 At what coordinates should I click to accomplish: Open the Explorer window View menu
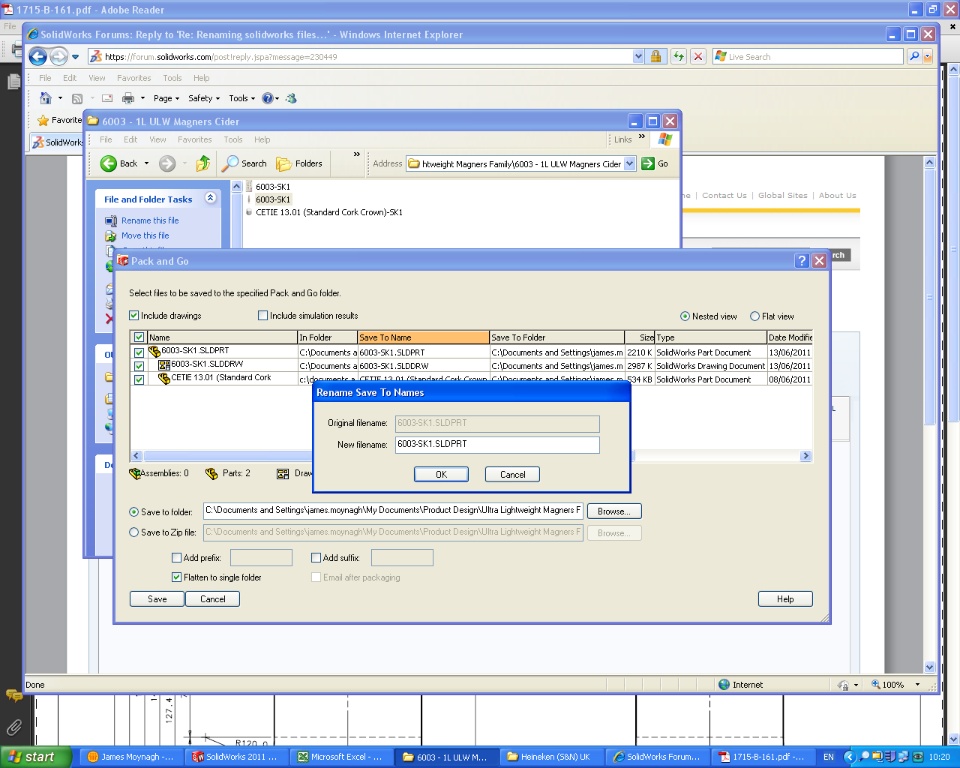pyautogui.click(x=158, y=140)
